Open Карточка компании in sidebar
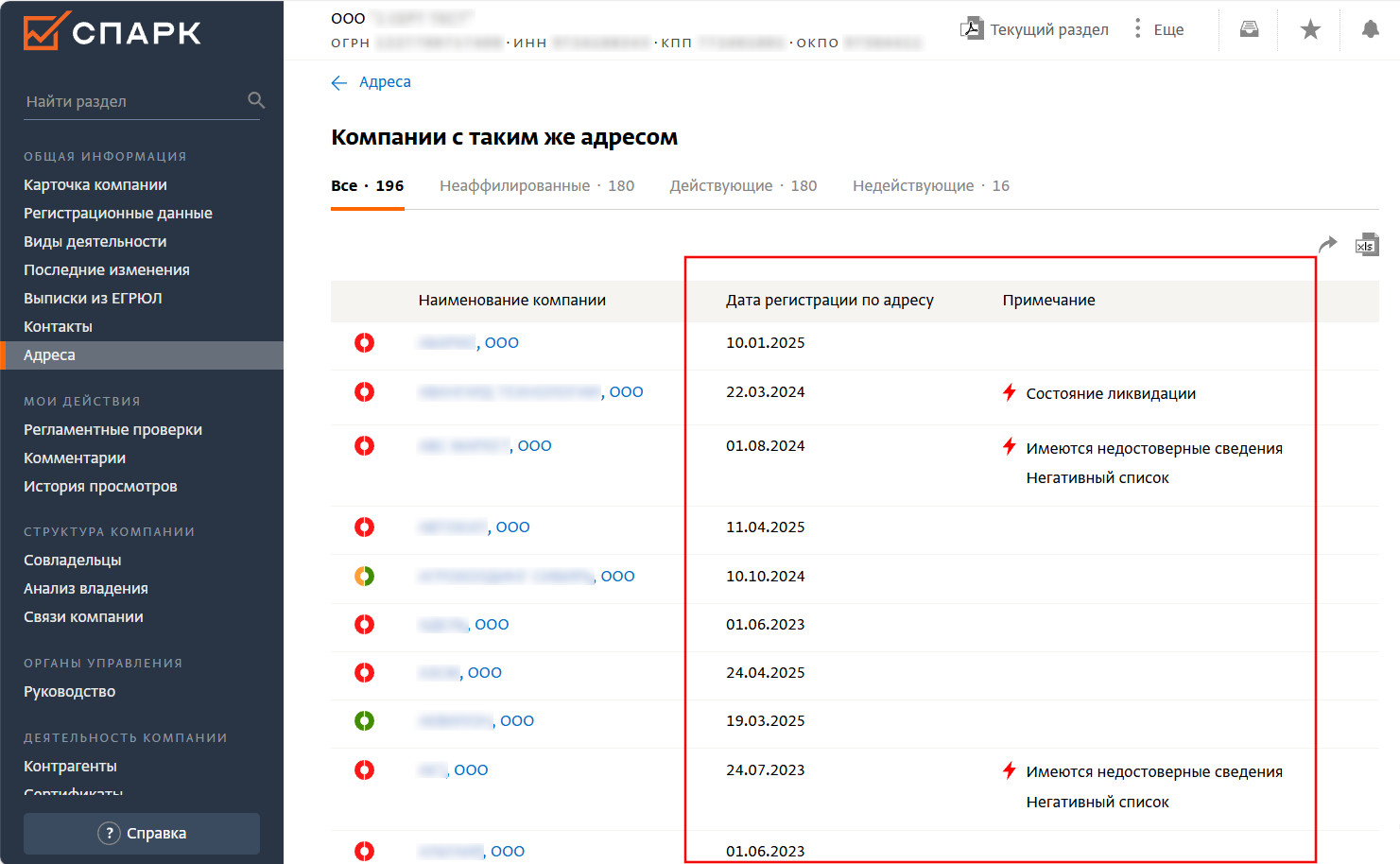This screenshot has width=1400, height=864. point(95,185)
